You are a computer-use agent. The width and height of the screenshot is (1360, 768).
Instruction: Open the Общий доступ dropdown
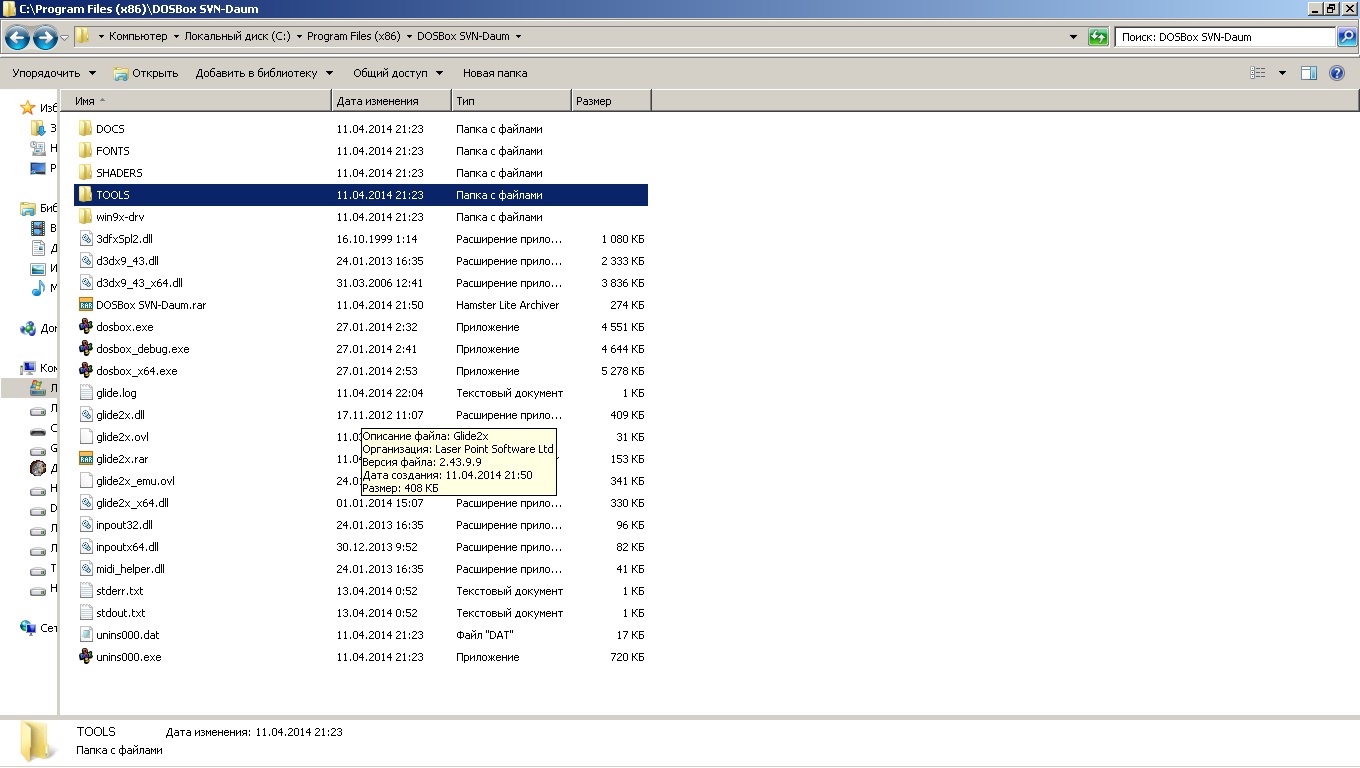pyautogui.click(x=397, y=73)
